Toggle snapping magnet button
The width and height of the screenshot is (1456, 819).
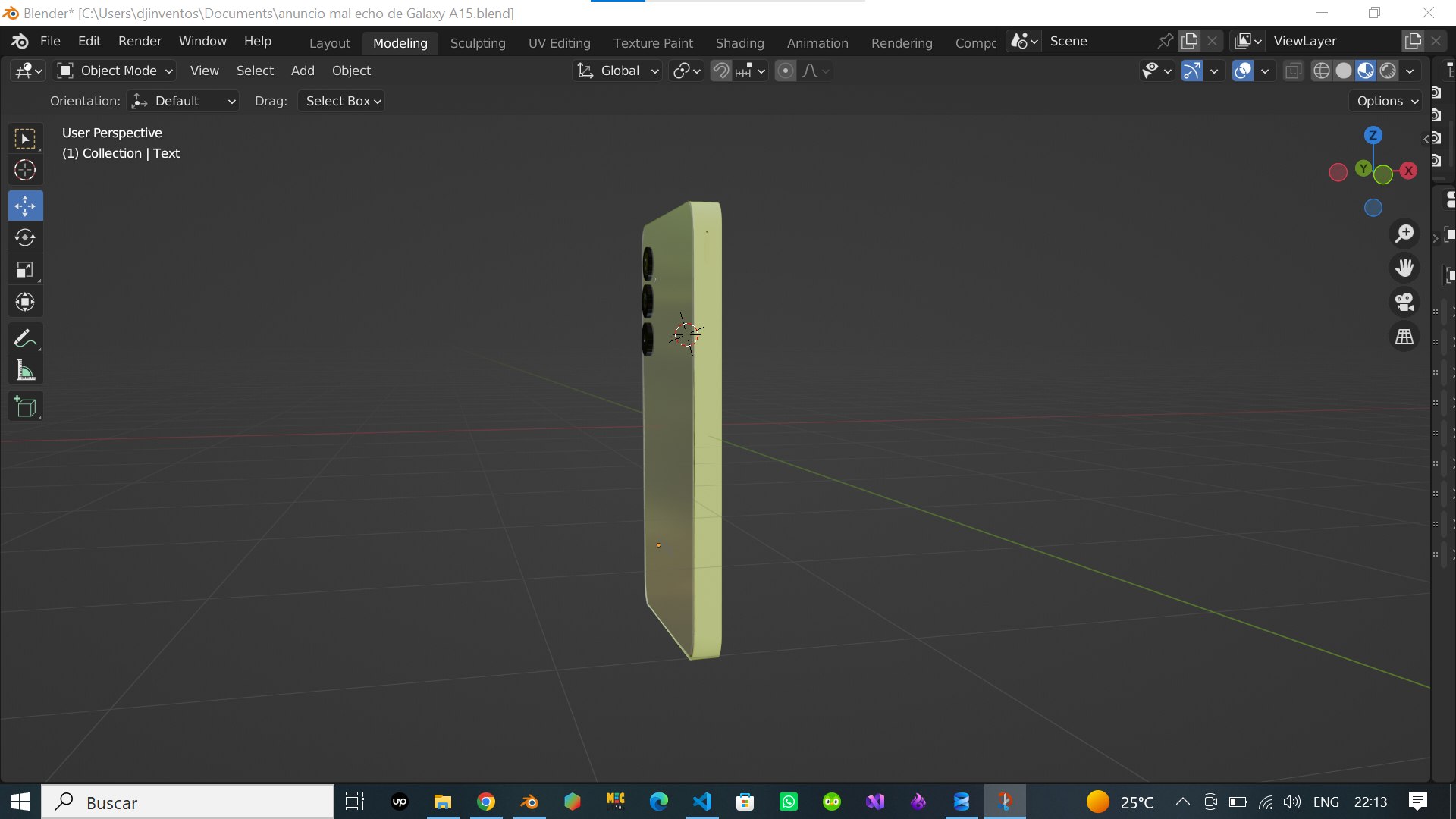click(721, 71)
